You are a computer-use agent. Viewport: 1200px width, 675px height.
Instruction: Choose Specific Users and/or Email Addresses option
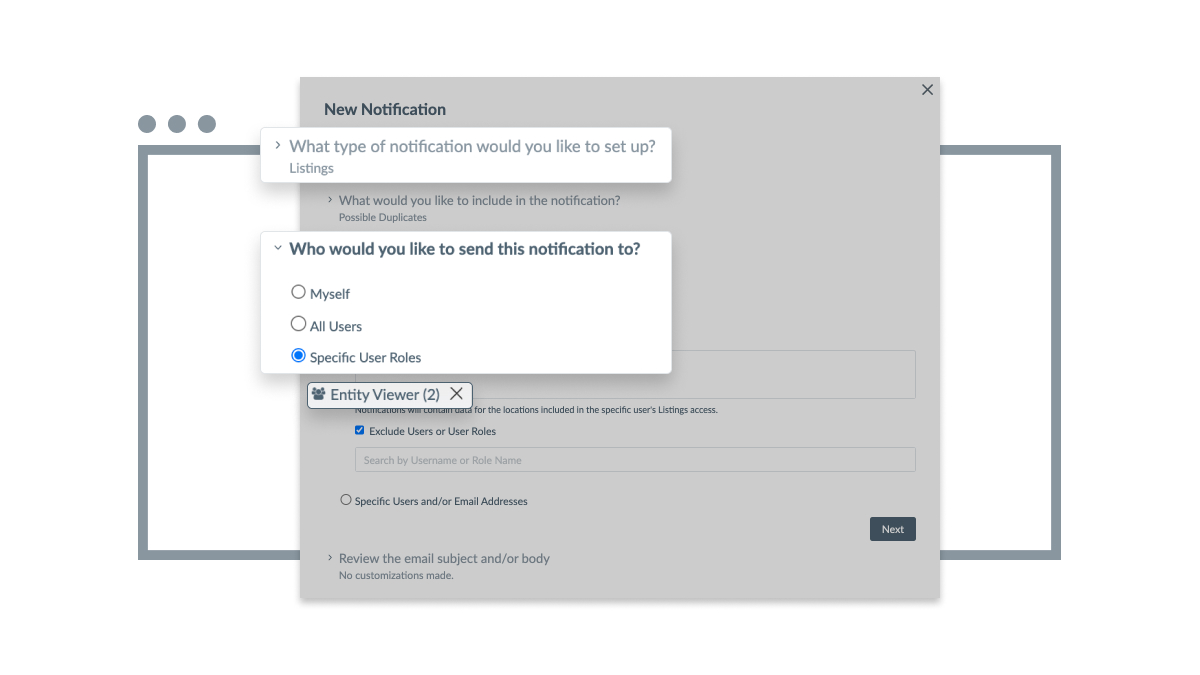click(346, 500)
